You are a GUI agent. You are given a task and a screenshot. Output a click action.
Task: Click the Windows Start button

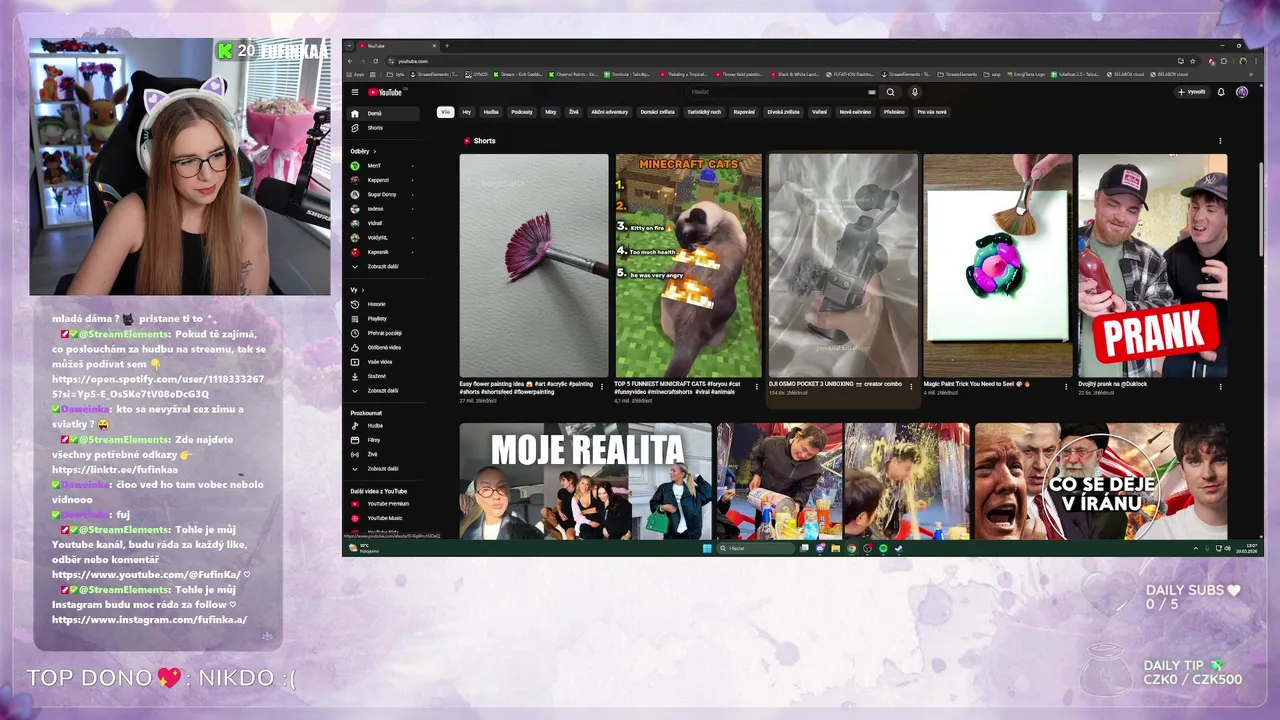[x=707, y=548]
